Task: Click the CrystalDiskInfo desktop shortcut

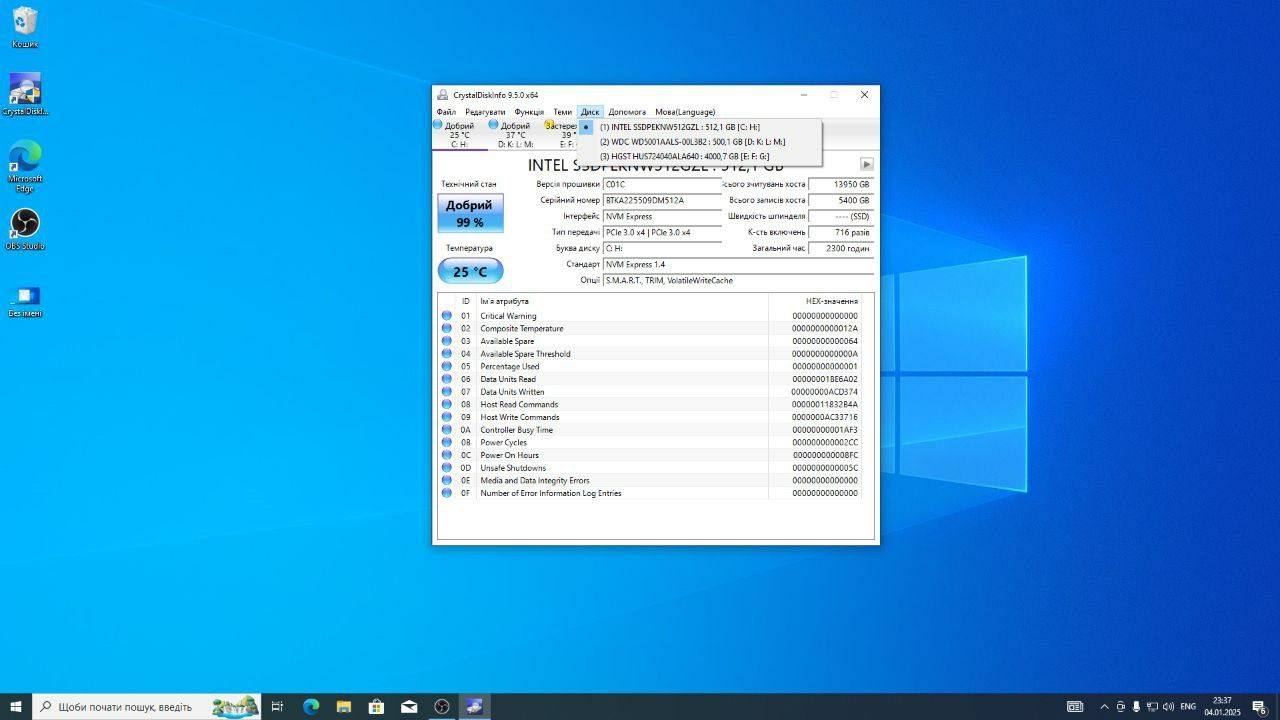Action: point(25,95)
